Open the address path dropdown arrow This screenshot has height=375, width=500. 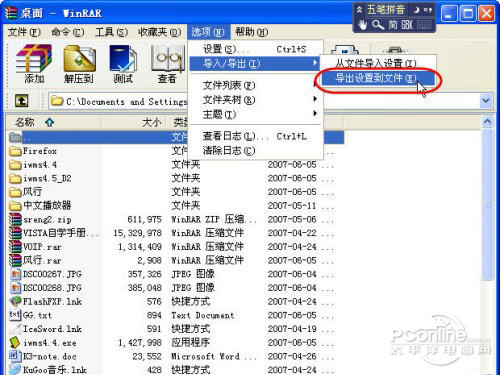(x=486, y=101)
